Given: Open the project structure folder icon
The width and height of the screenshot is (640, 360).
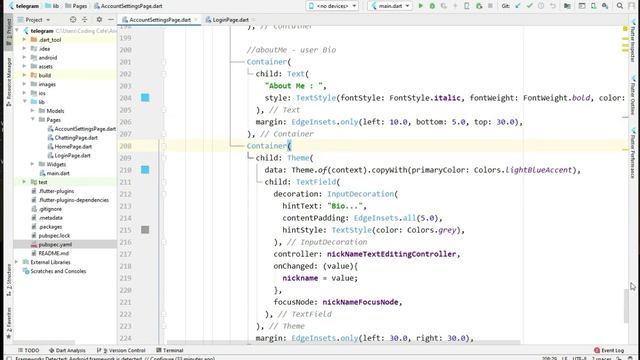Looking at the screenshot, I should [x=567, y=6].
